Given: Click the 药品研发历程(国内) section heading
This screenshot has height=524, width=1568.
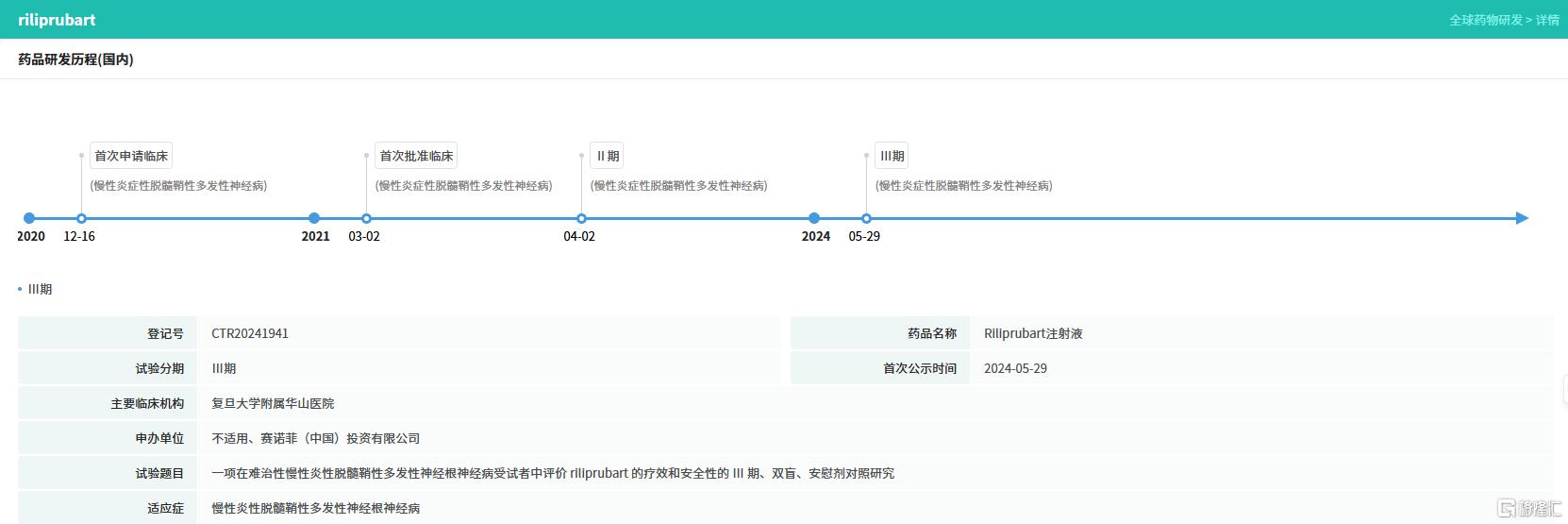Looking at the screenshot, I should pos(75,59).
